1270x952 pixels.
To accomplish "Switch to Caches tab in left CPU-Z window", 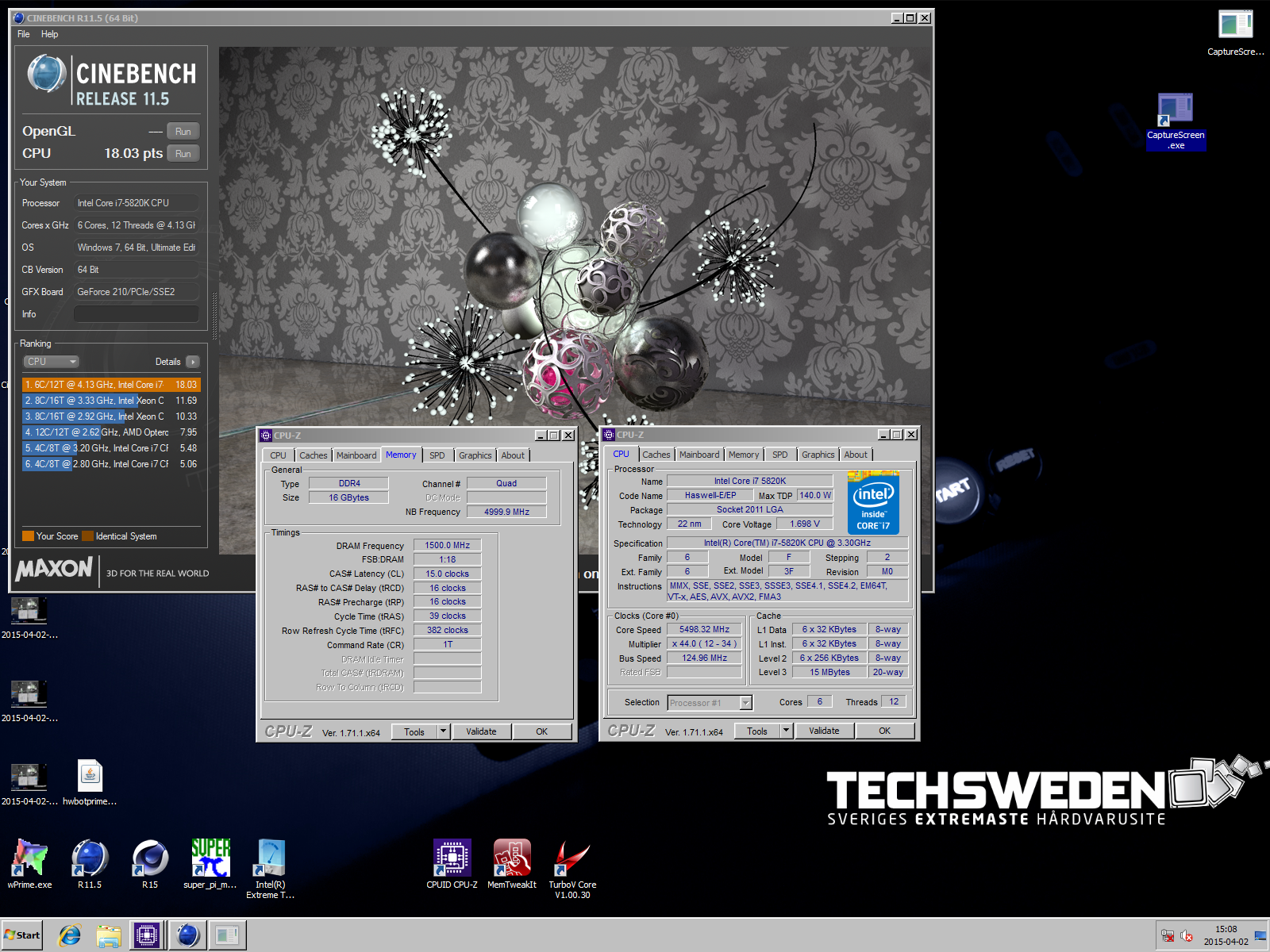I will pos(313,455).
